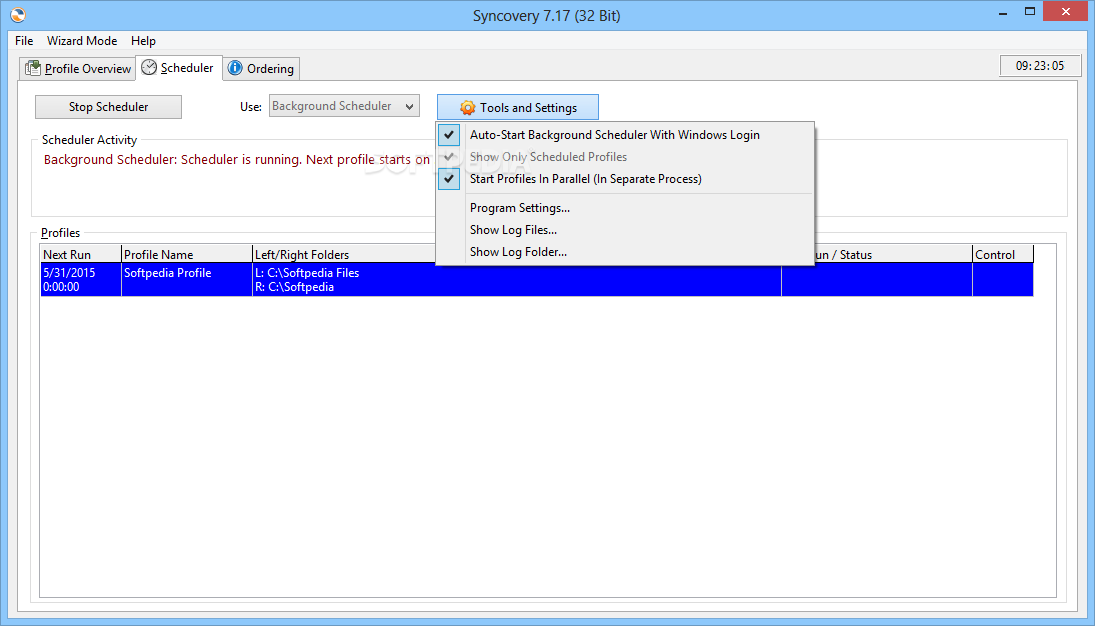Screen dimensions: 1095x626
Task: Click the Status column header
Action: [x=892, y=254]
